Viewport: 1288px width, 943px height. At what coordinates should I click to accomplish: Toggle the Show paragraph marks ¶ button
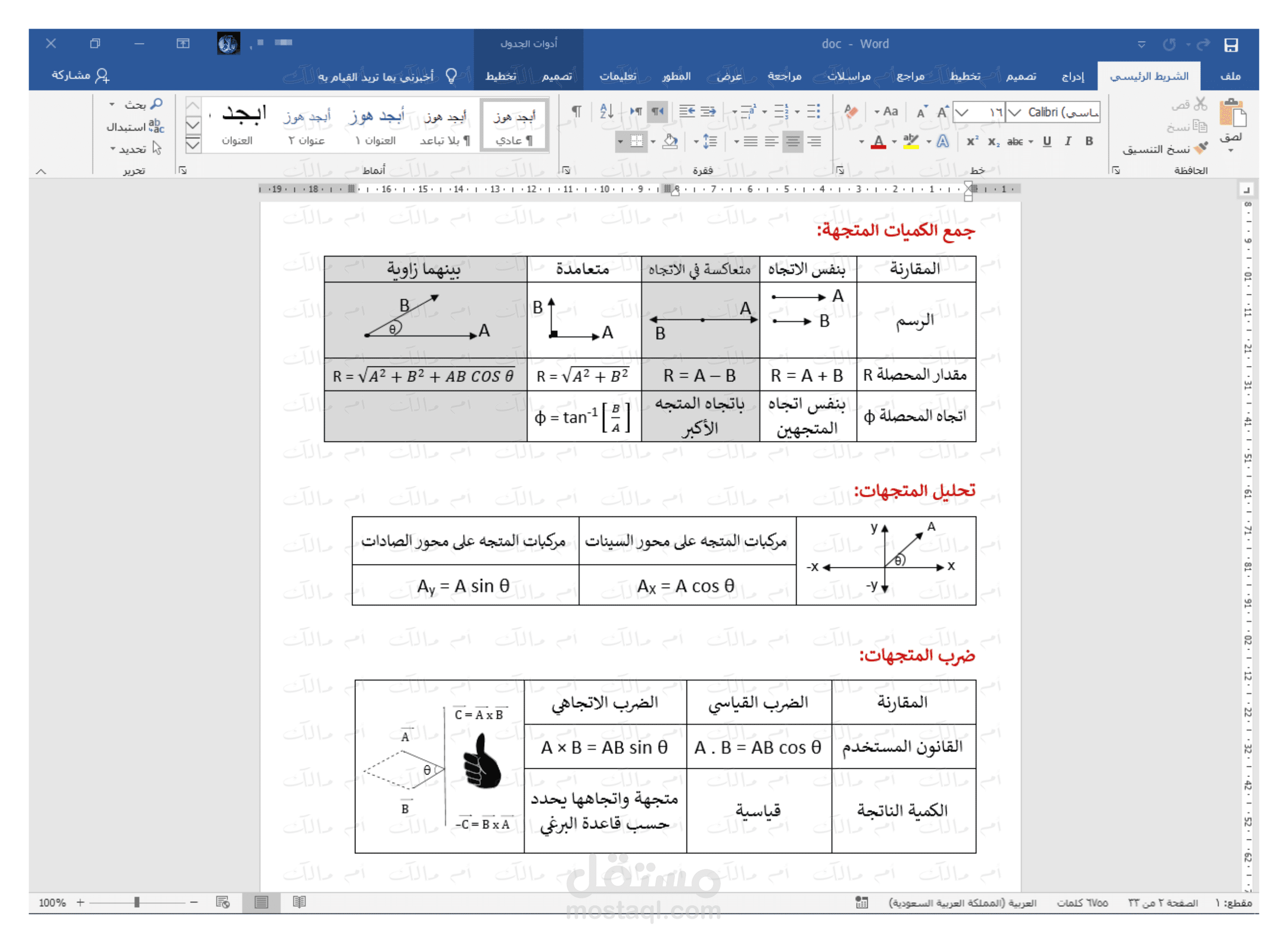577,111
